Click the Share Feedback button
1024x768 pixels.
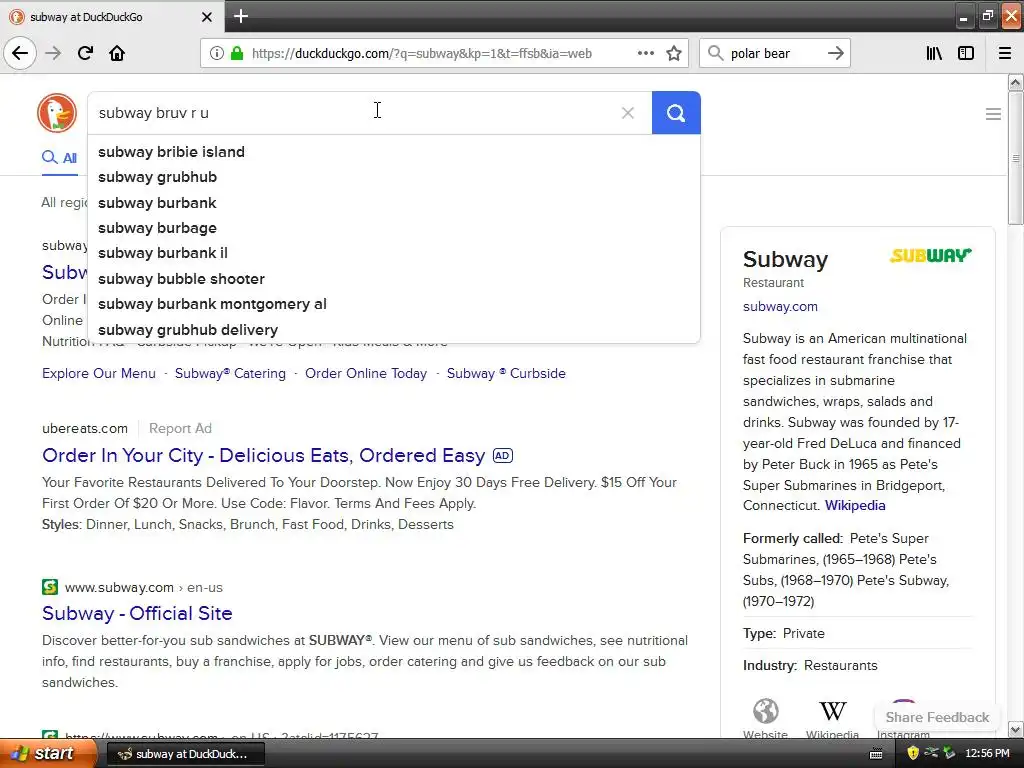[937, 717]
